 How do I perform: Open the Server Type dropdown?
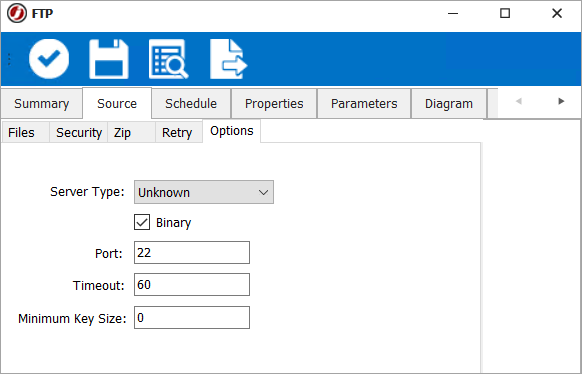point(204,192)
